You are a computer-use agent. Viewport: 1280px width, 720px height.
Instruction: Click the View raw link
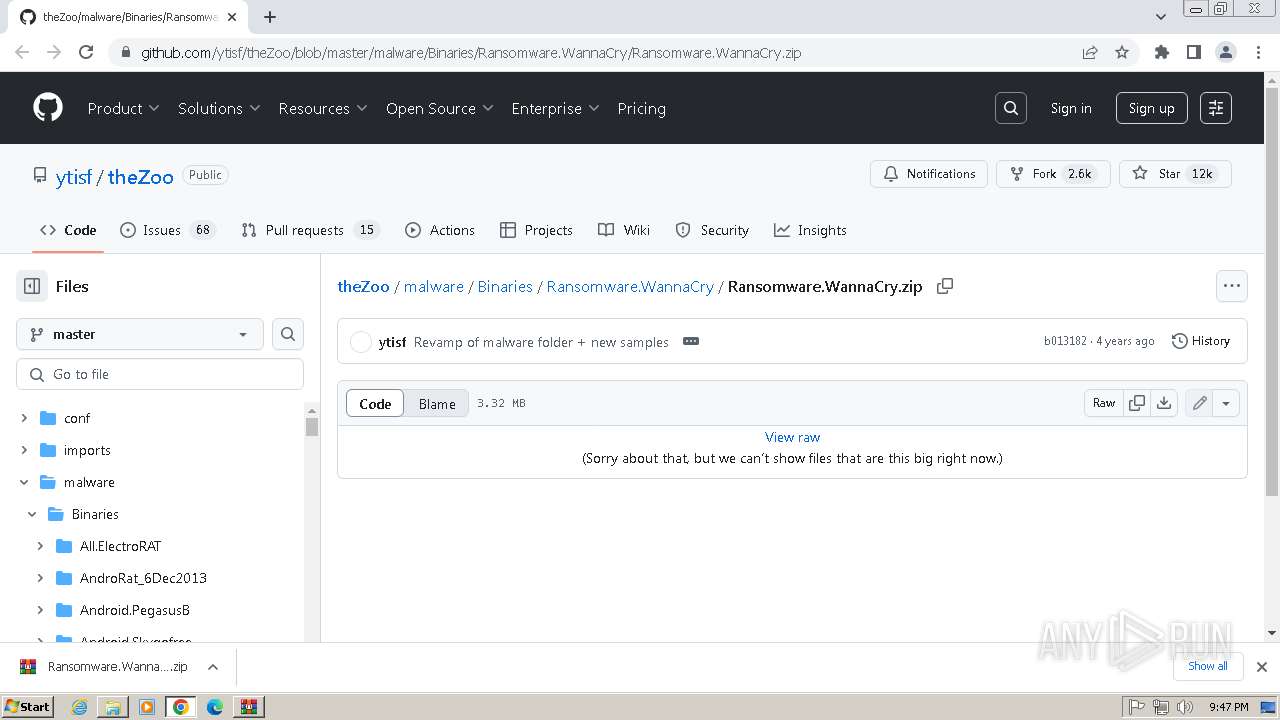click(x=792, y=437)
